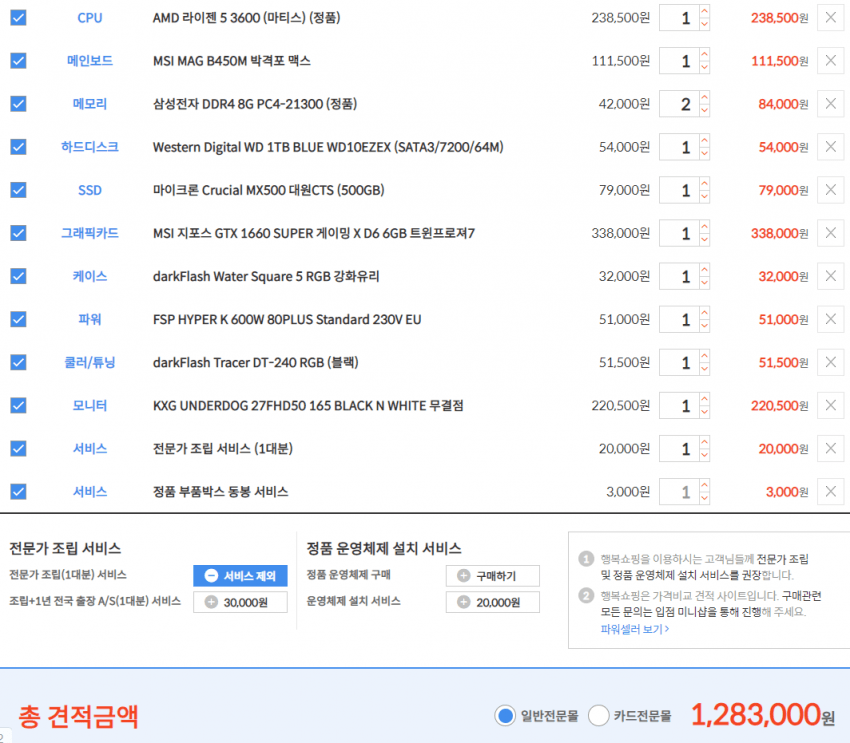Open the CPU category link
Screen dimensions: 850x743
click(x=89, y=18)
